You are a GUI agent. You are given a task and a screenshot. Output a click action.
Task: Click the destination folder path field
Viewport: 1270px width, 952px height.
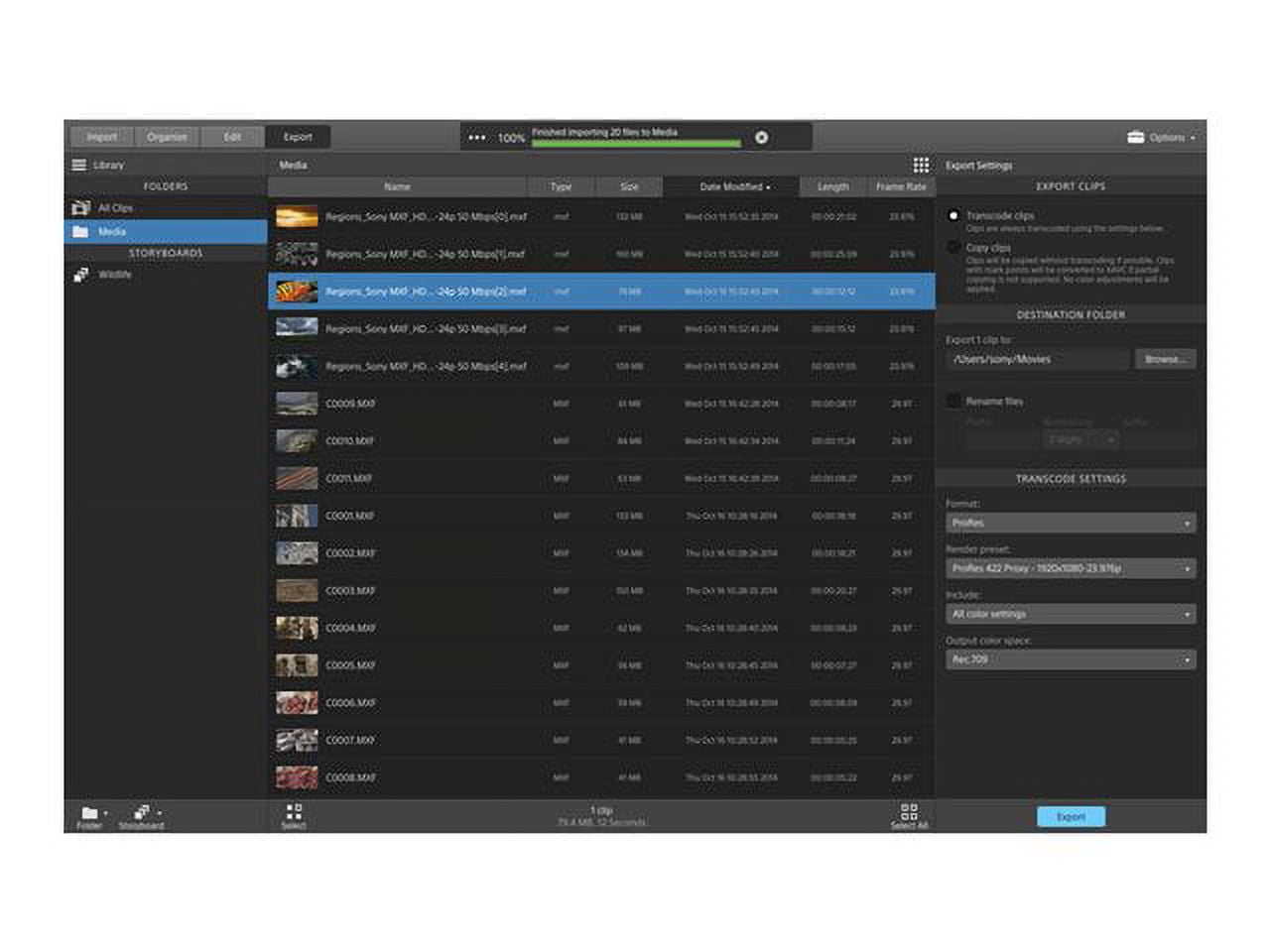pos(1037,359)
